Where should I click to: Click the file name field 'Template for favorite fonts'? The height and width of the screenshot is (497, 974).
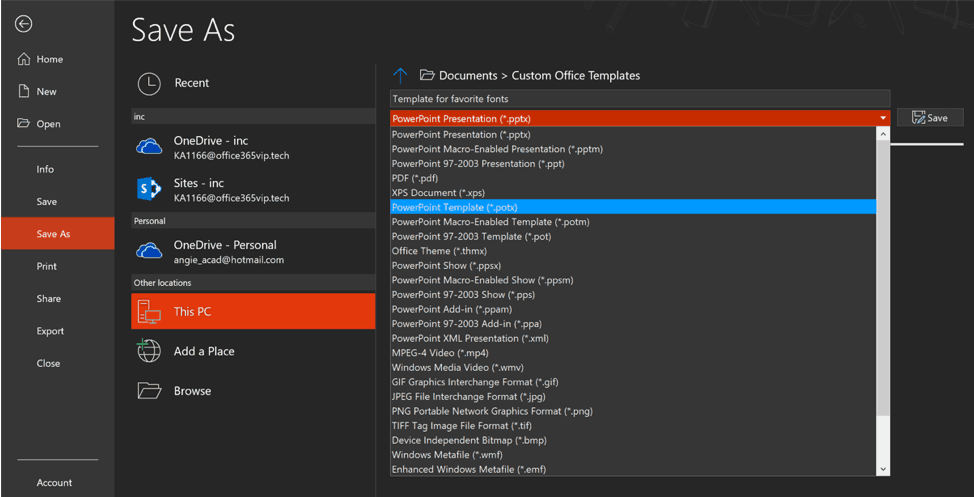pyautogui.click(x=640, y=98)
